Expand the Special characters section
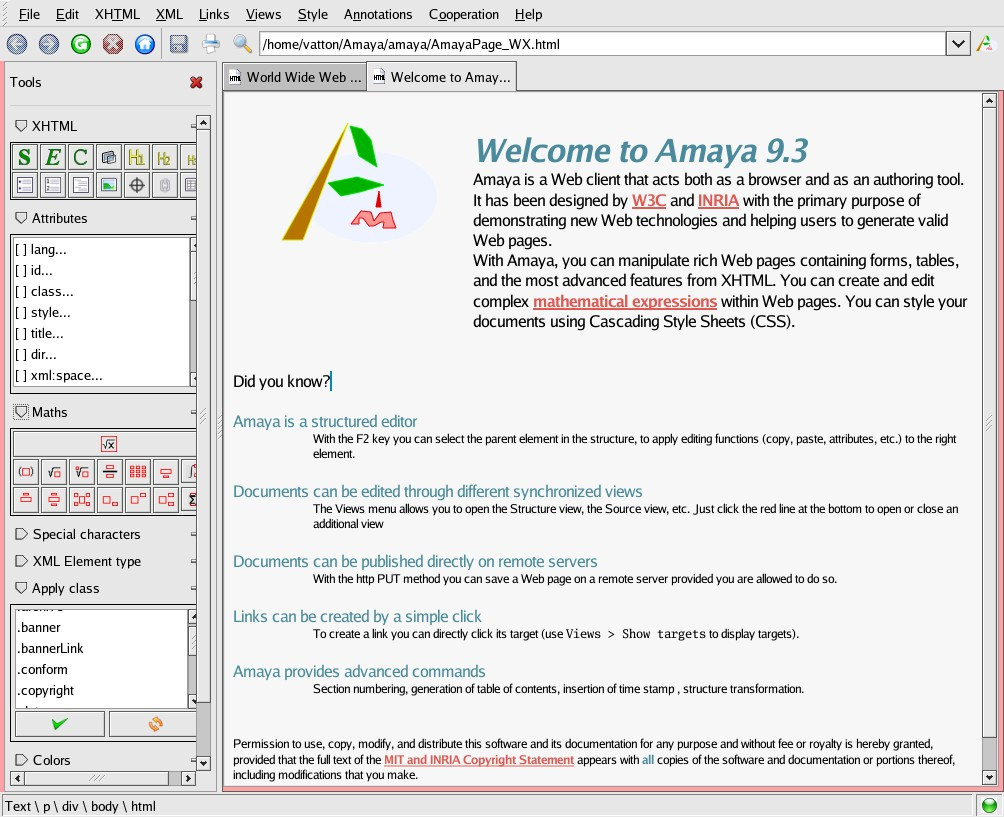This screenshot has height=817, width=1004. coord(21,534)
